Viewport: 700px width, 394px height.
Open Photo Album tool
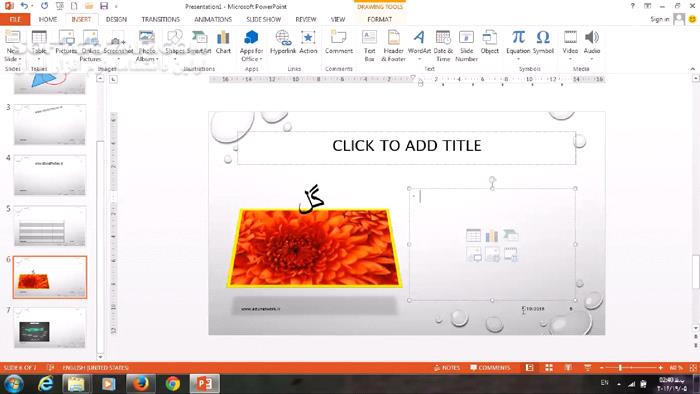[x=147, y=46]
